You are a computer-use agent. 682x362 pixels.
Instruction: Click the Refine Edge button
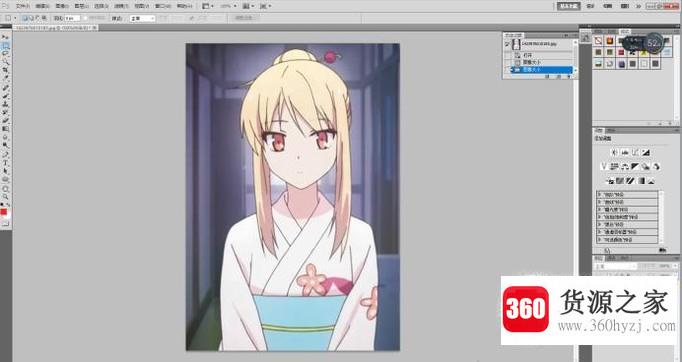(x=247, y=18)
